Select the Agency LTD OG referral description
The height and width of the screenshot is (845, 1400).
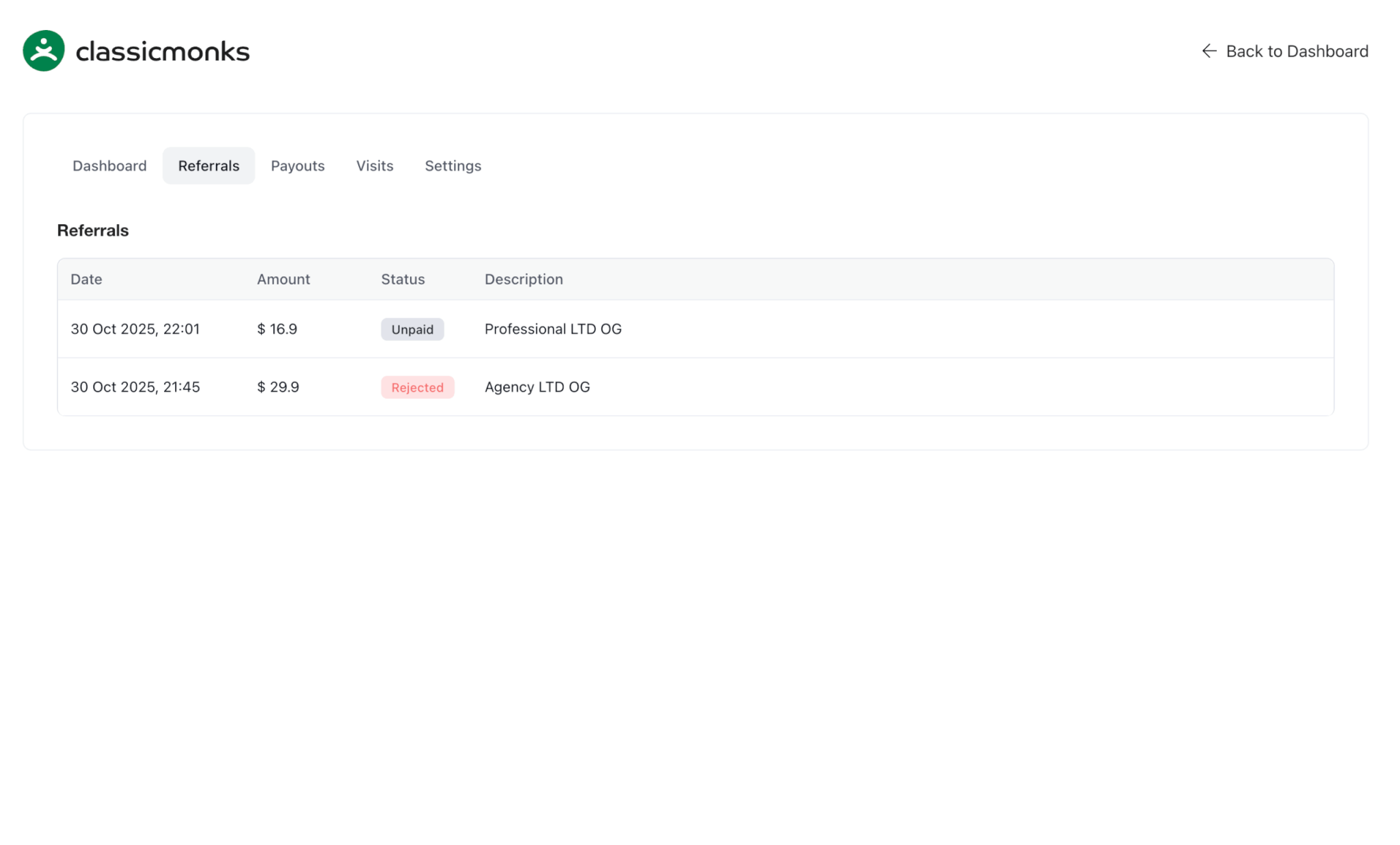coord(537,387)
